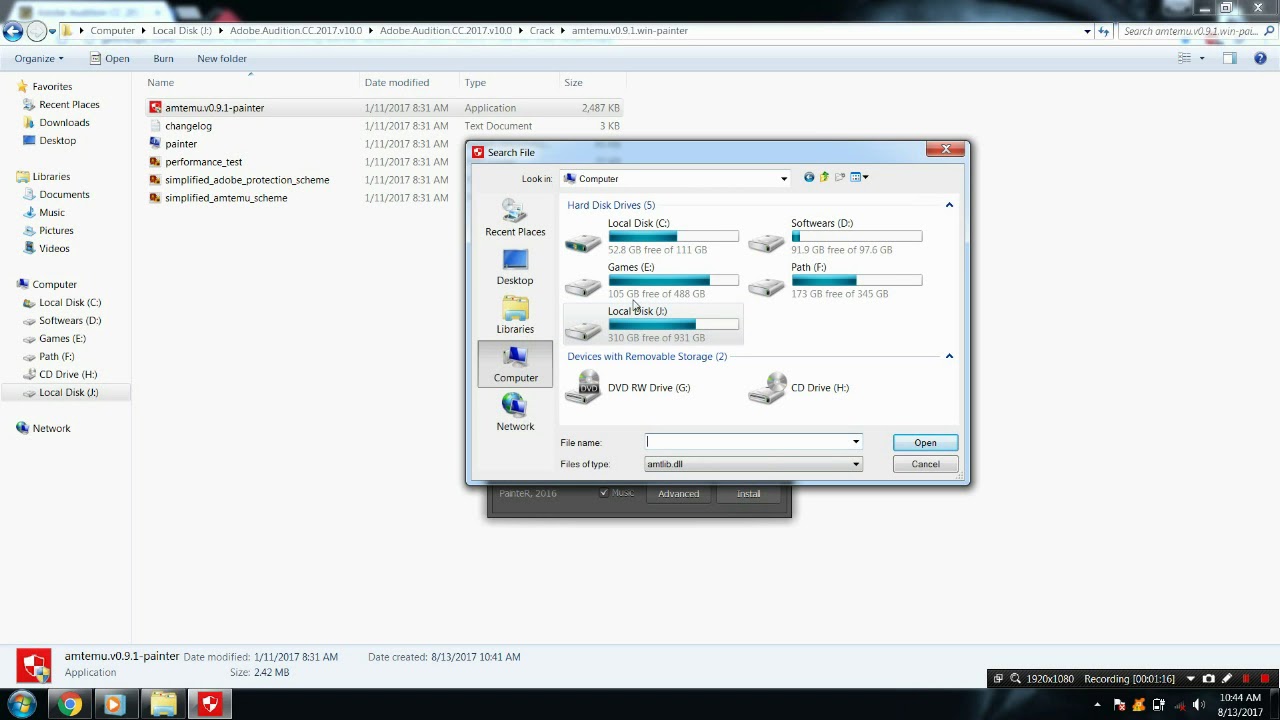Open Explorer help icon
Viewport: 1280px width, 720px height.
click(x=1261, y=58)
